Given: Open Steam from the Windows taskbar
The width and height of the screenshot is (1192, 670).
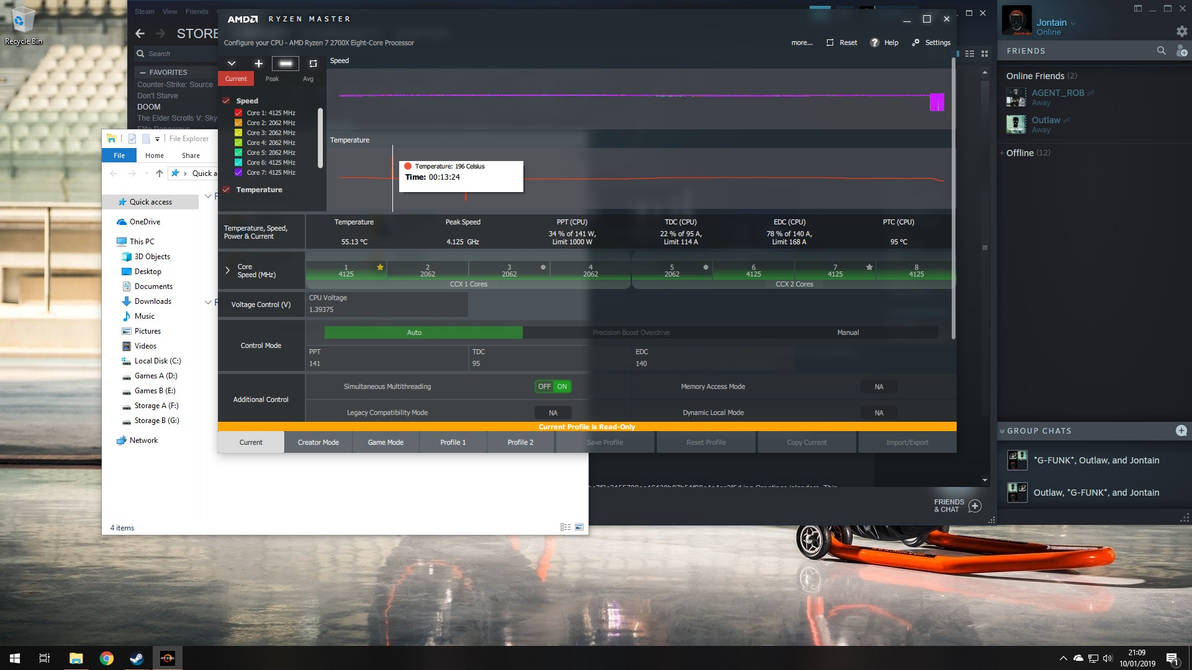Looking at the screenshot, I should [x=137, y=658].
